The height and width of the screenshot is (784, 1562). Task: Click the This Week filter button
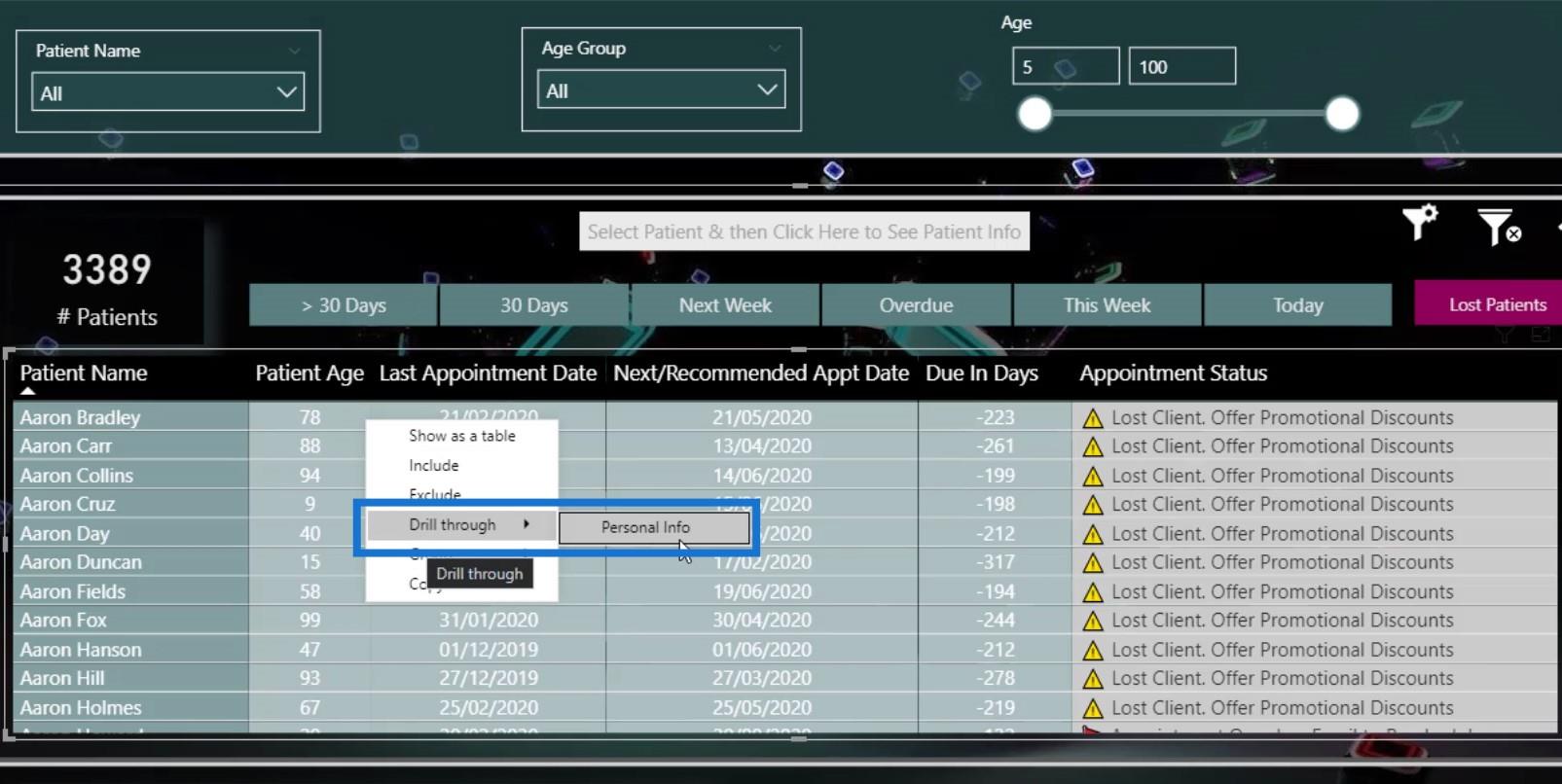[1107, 304]
